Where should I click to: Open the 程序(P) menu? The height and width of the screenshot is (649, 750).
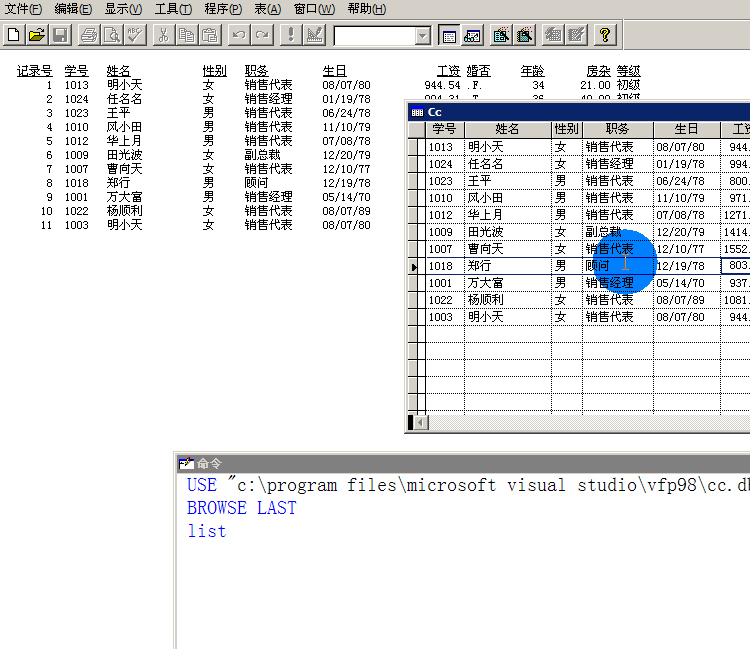[223, 9]
